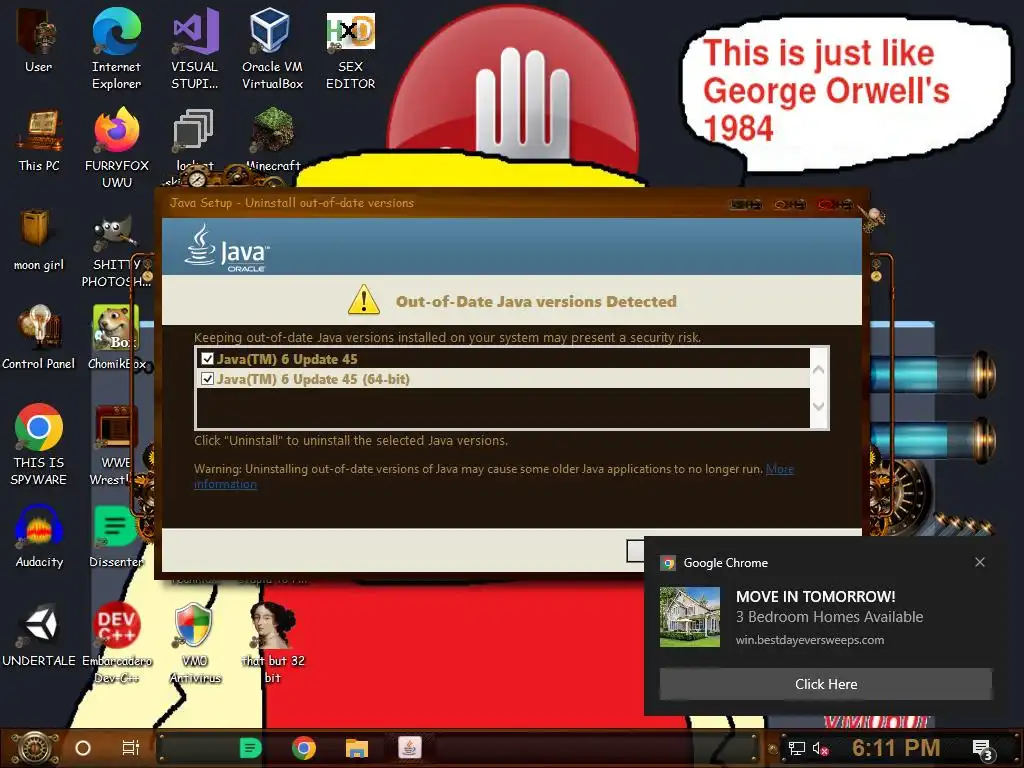Open the Minecraft desktop shortcut

pos(273,139)
